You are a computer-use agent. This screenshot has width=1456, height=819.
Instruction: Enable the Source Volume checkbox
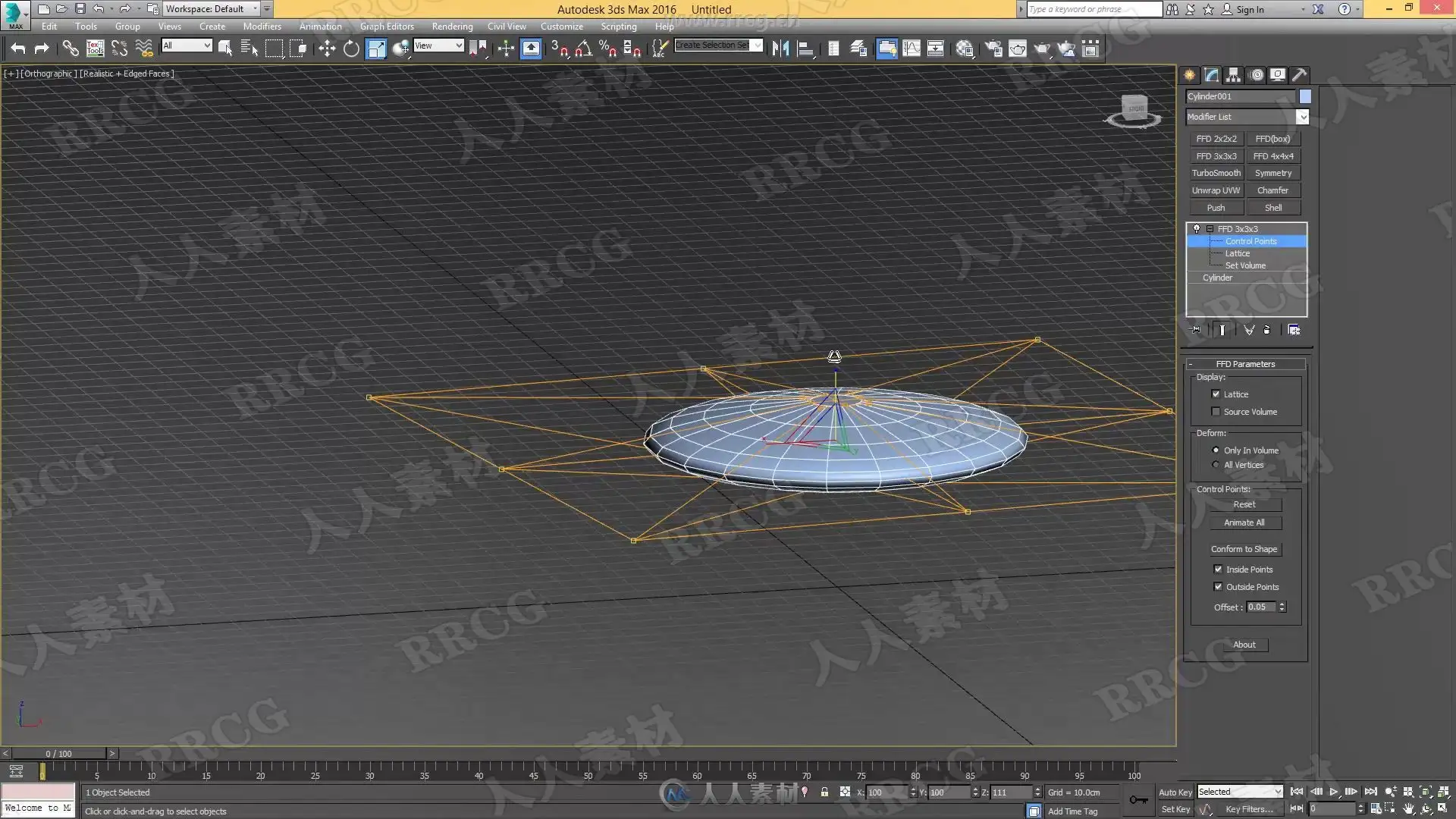click(1216, 412)
